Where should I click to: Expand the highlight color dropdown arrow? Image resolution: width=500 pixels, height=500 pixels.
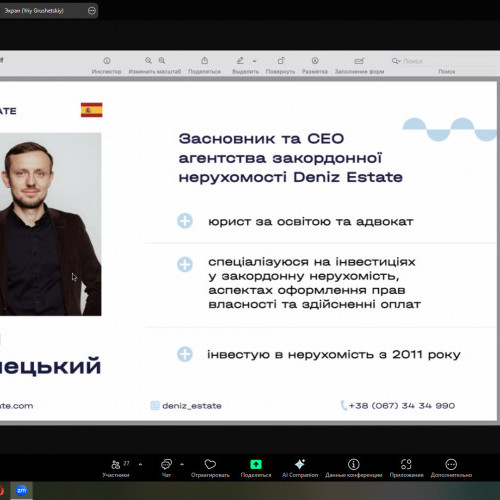coord(255,61)
